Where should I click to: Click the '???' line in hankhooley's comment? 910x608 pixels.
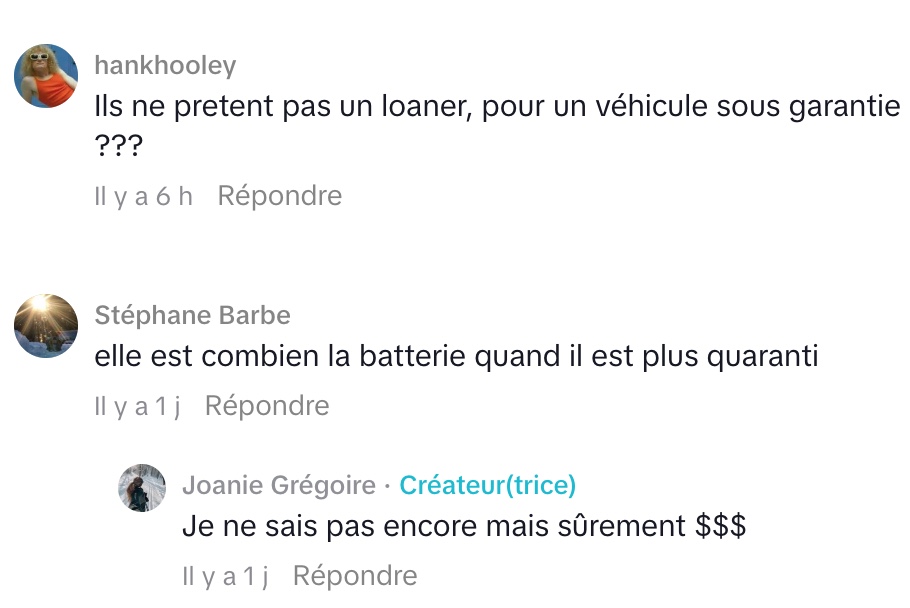118,147
